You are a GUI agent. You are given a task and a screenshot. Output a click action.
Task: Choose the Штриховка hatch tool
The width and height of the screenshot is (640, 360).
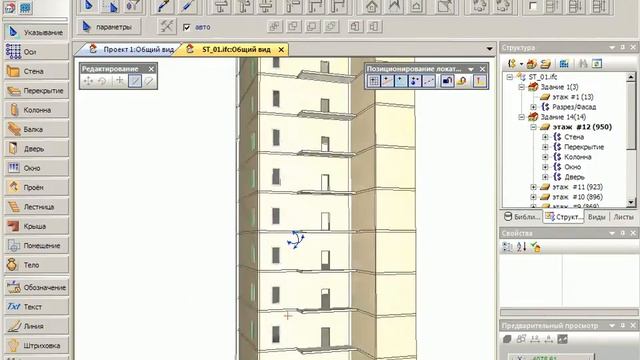[36, 345]
